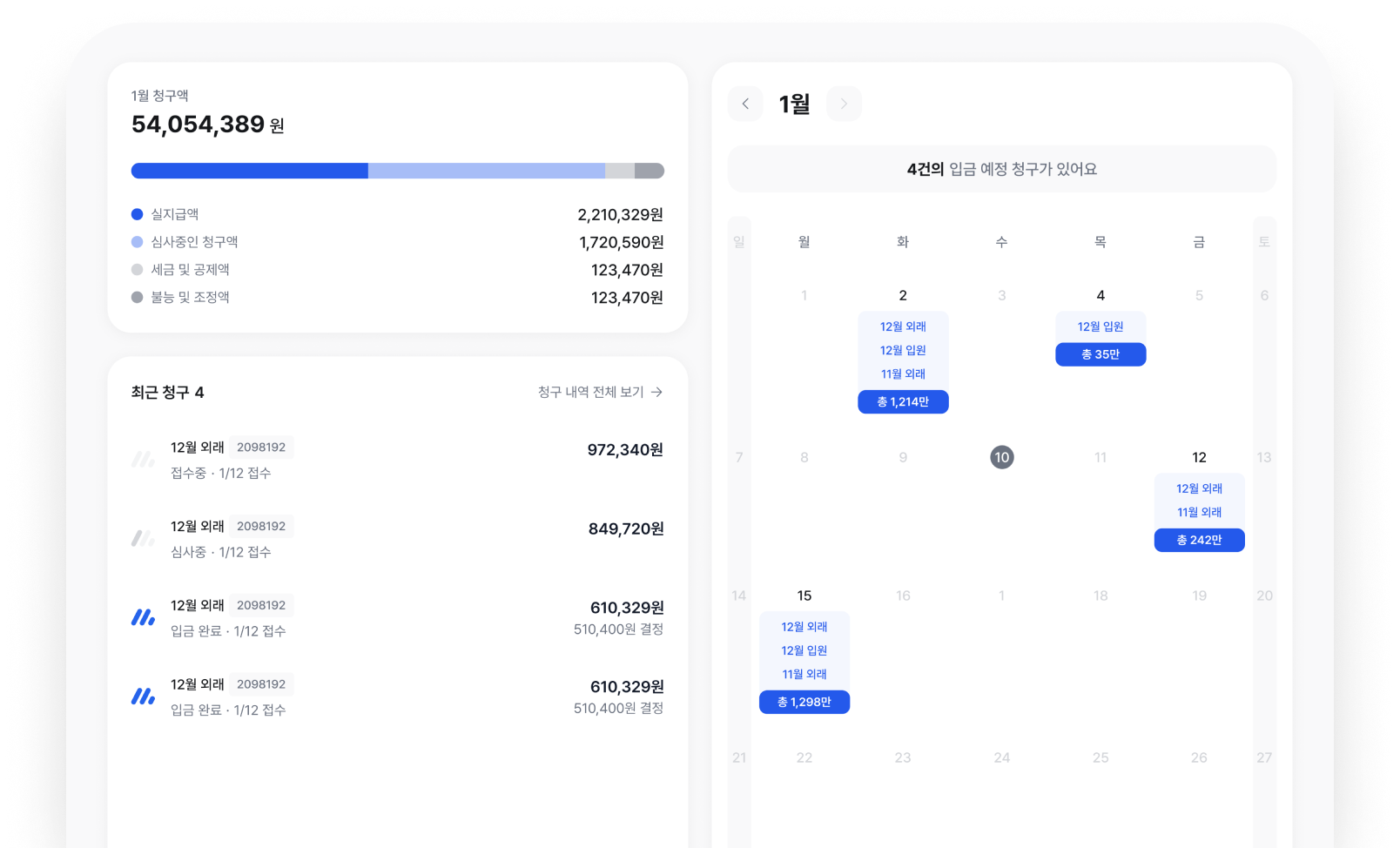
Task: Select 총 35만 badge on the 4th
Action: click(1100, 354)
